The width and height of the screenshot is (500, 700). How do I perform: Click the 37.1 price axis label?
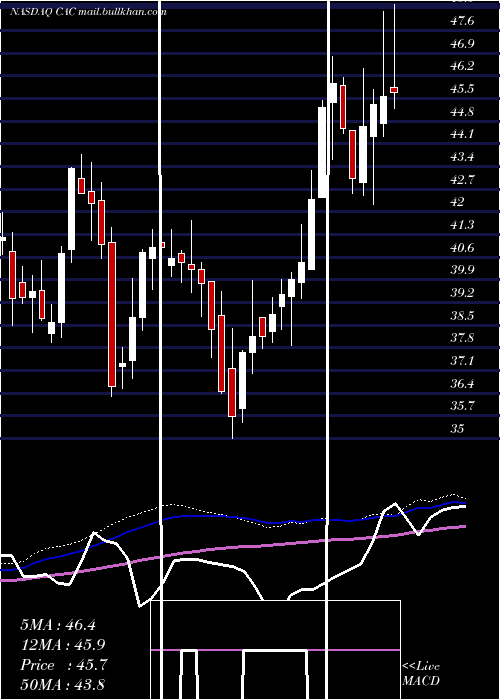coord(462,360)
